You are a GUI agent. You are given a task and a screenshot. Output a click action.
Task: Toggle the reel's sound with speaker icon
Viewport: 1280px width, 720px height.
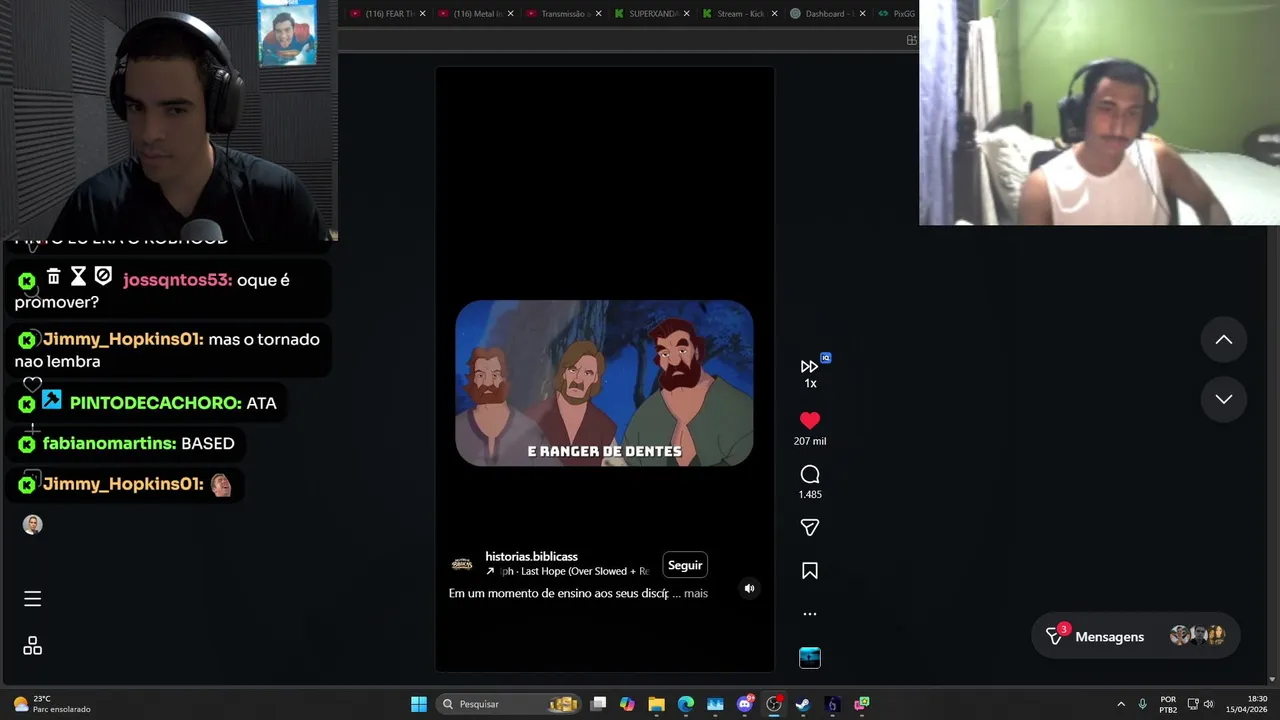tap(749, 589)
